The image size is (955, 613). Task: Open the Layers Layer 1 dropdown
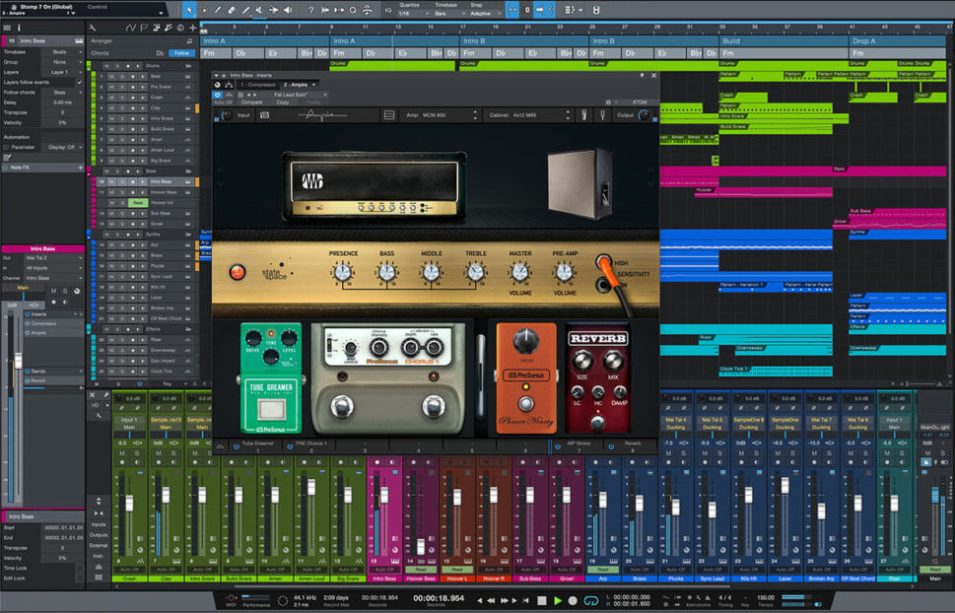(x=62, y=72)
